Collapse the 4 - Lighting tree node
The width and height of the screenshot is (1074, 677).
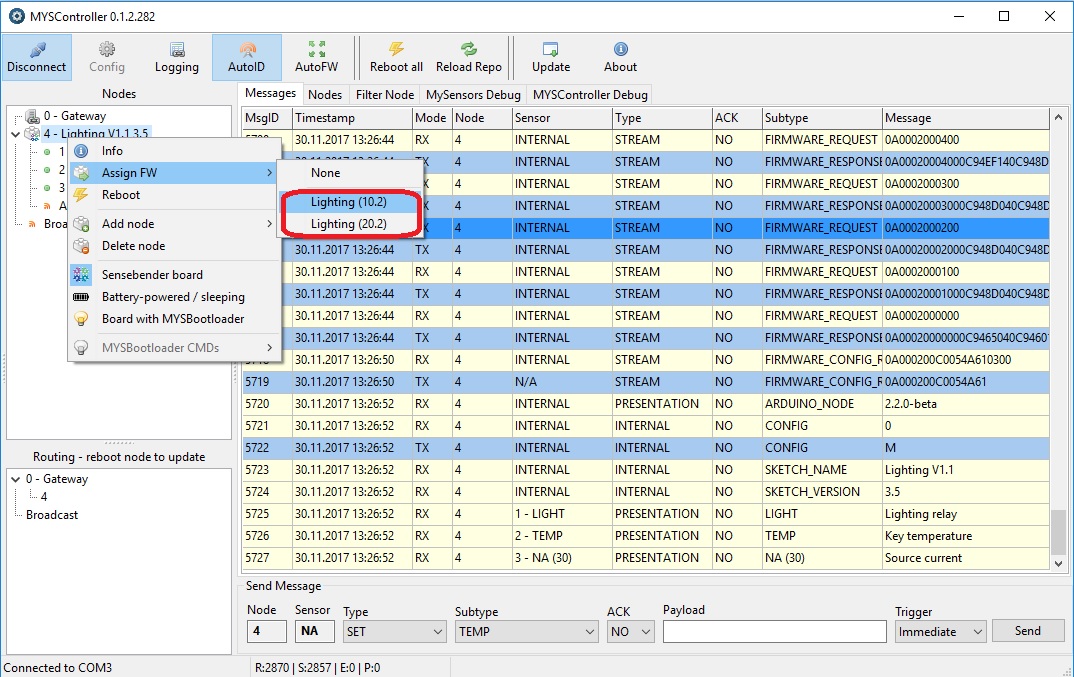[x=15, y=134]
